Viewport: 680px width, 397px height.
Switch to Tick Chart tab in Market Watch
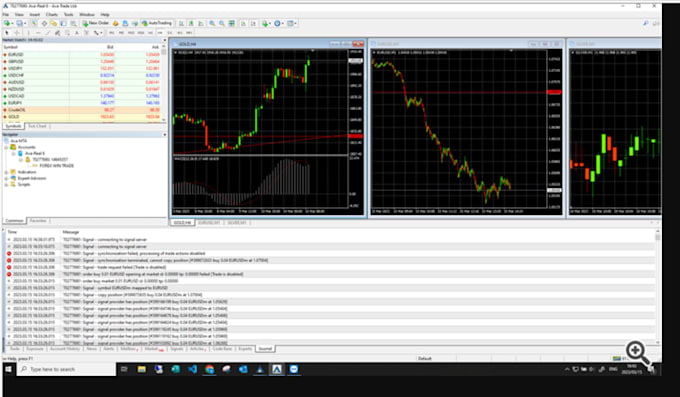click(37, 126)
